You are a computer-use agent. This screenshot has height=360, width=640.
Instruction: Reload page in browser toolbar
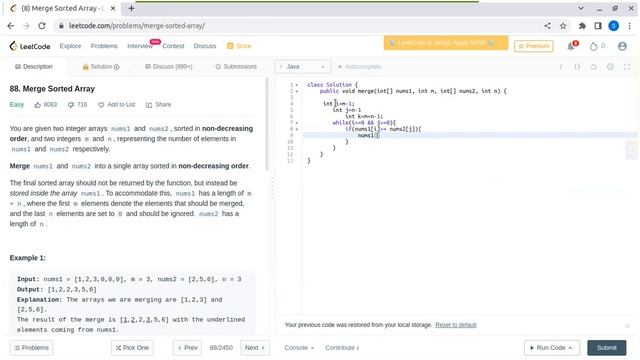tap(42, 26)
